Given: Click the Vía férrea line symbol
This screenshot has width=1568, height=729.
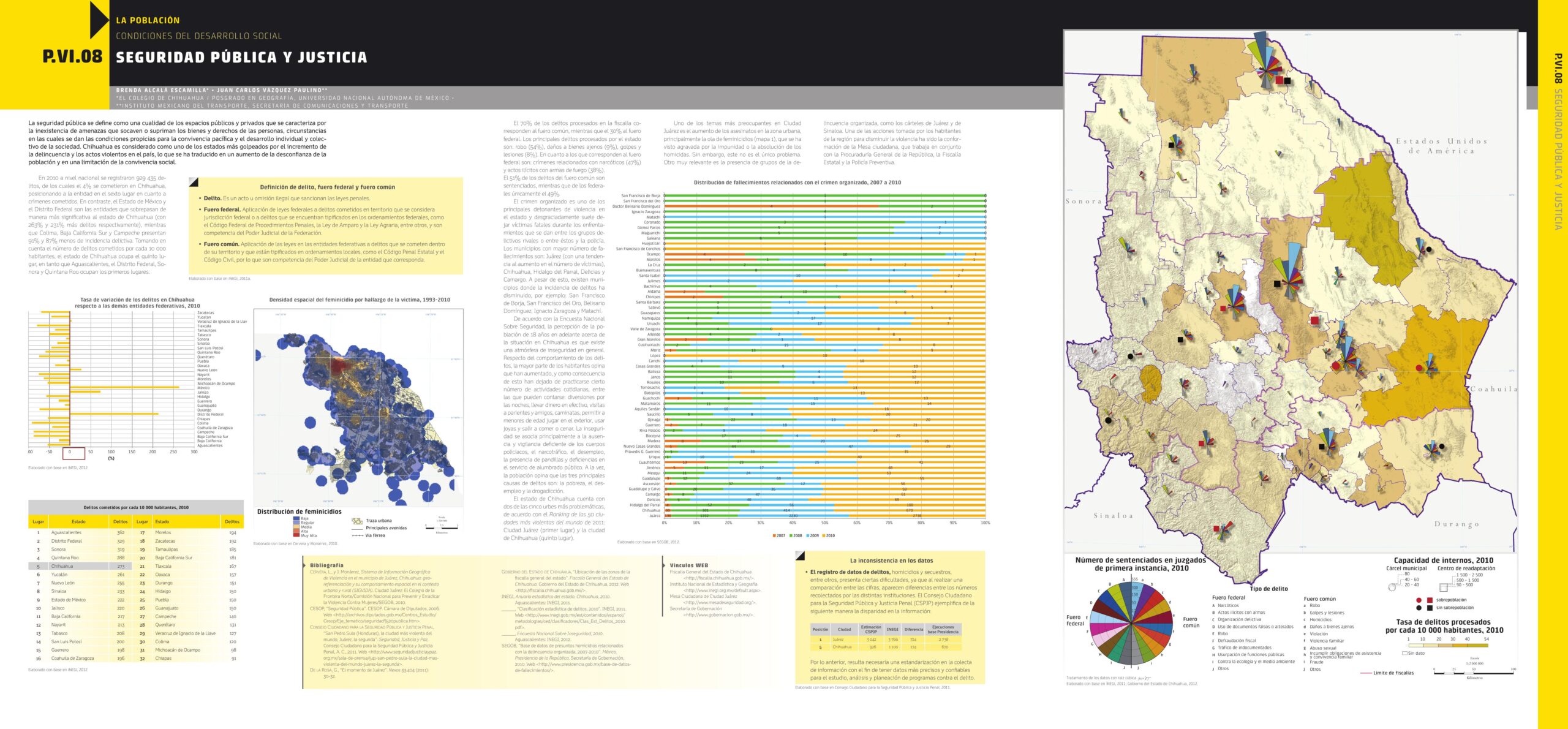Looking at the screenshot, I should (x=357, y=535).
